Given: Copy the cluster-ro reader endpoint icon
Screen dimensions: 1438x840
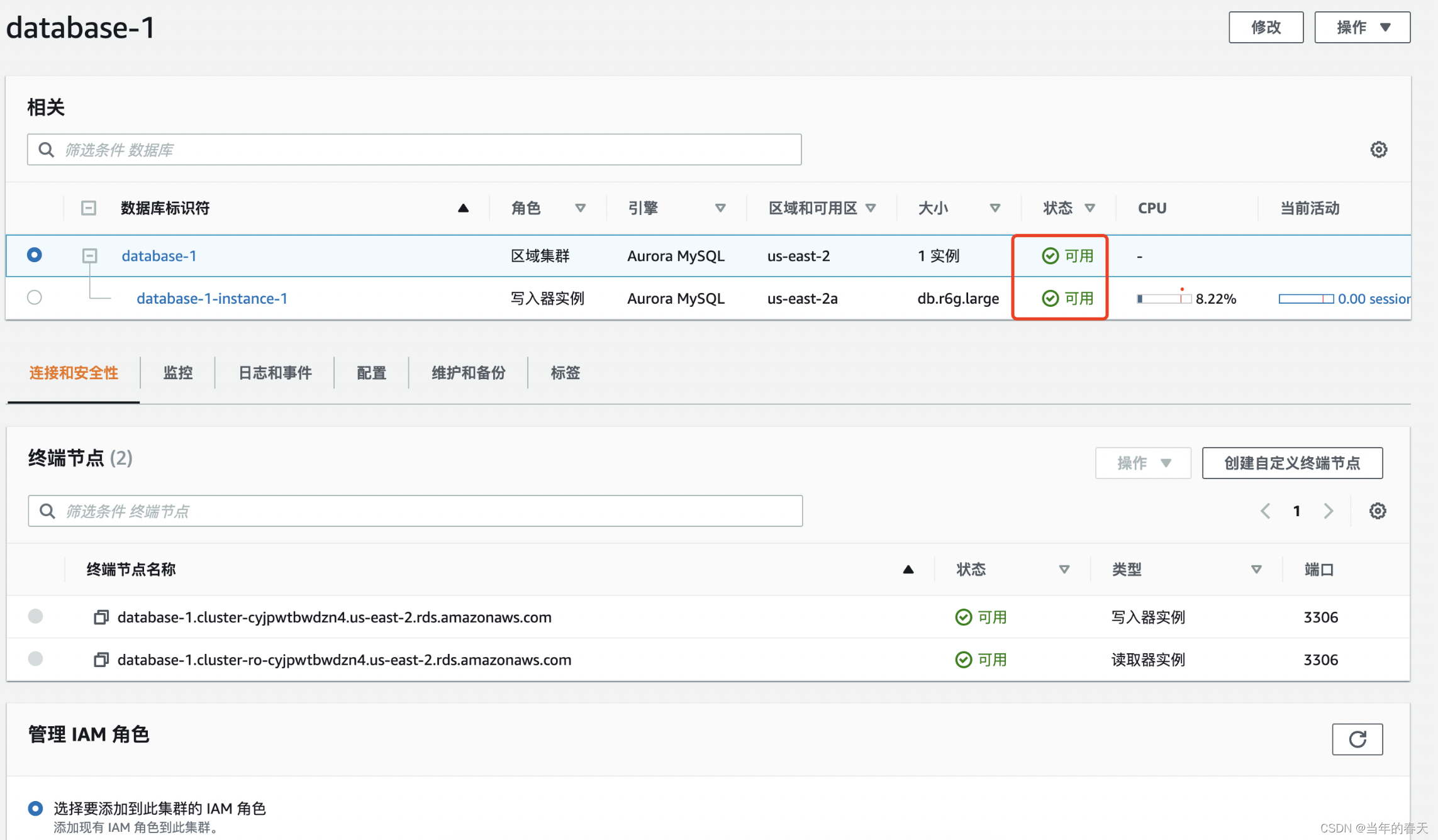Looking at the screenshot, I should pos(101,660).
